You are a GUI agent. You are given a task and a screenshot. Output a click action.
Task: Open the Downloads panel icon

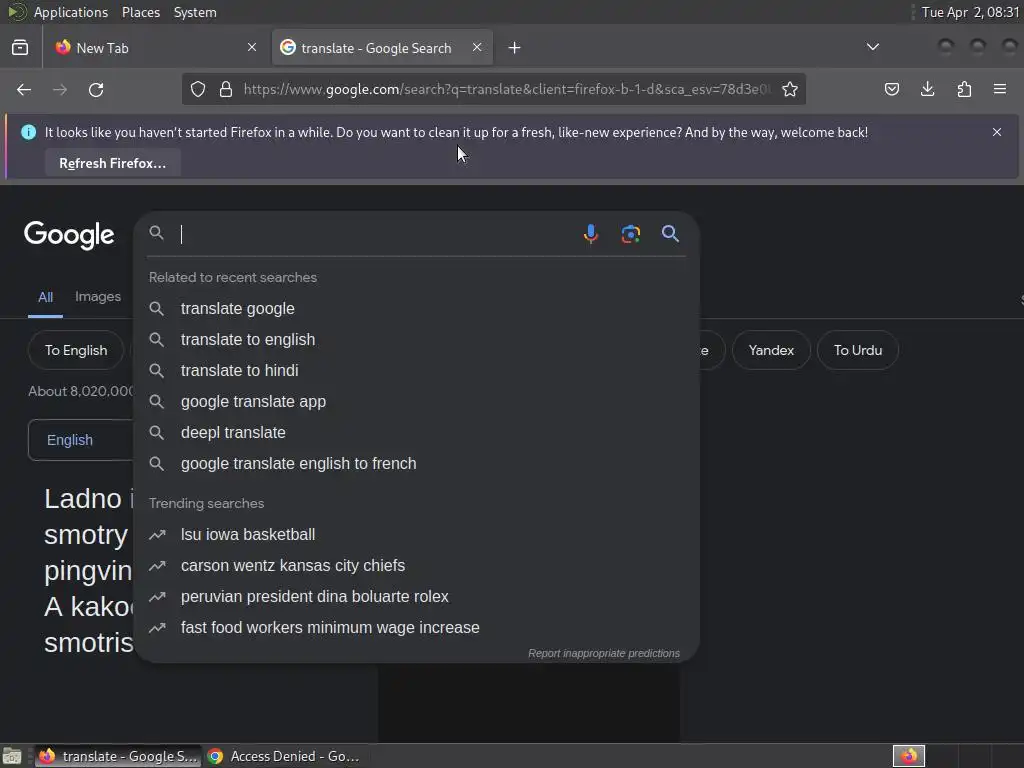[927, 89]
